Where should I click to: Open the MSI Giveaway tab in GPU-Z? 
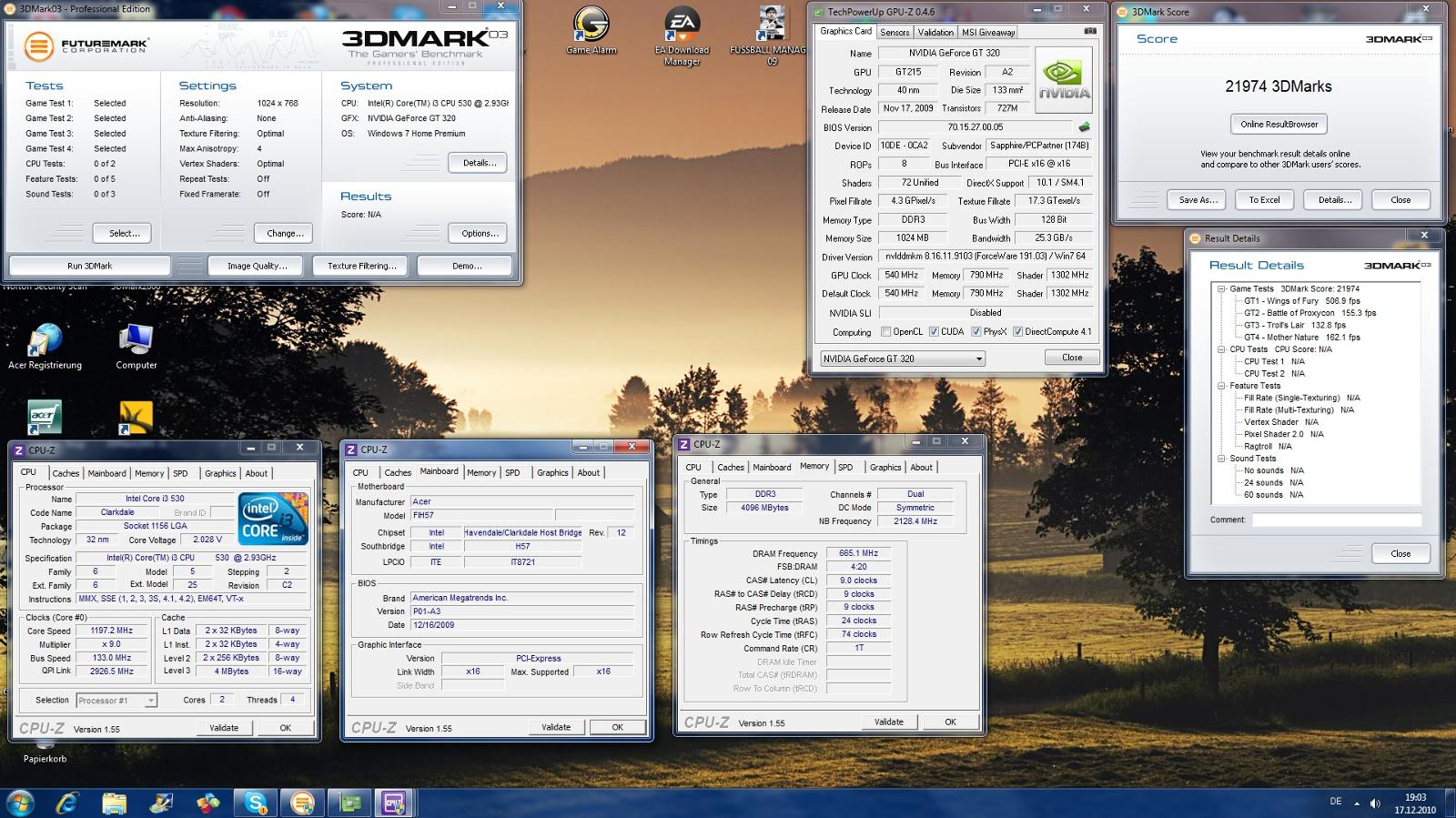[988, 32]
